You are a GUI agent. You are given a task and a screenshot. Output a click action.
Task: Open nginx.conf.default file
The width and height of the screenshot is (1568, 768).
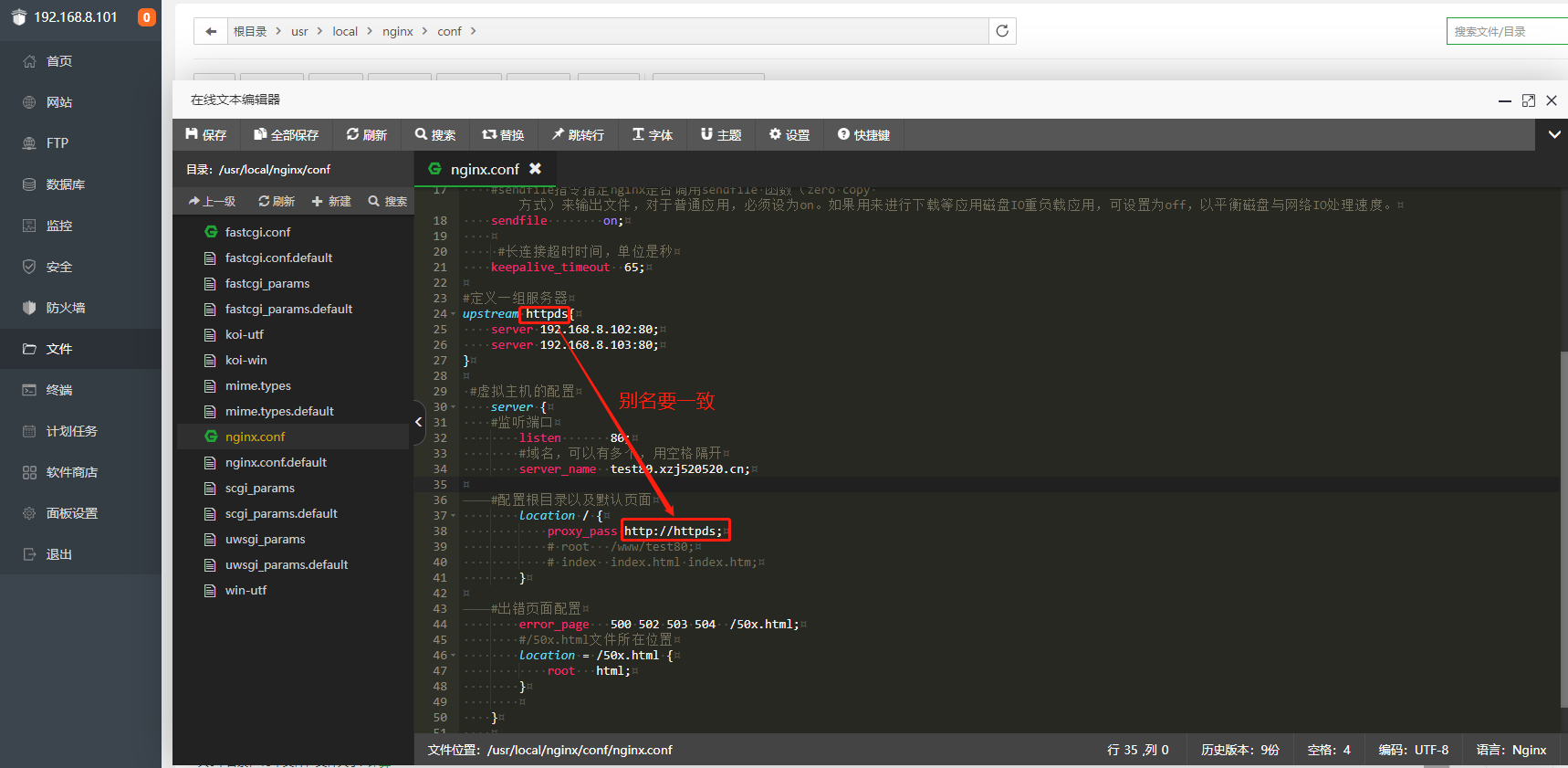pyautogui.click(x=276, y=462)
